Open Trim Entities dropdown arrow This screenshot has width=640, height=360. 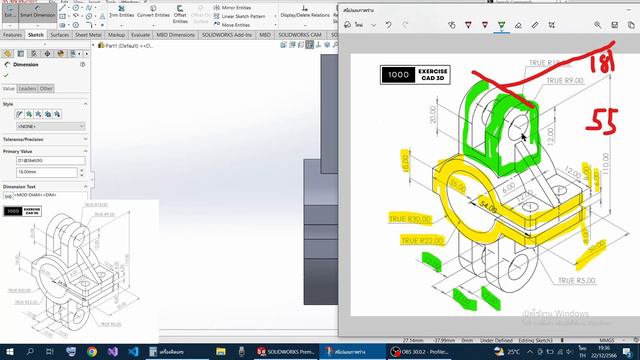pyautogui.click(x=121, y=26)
